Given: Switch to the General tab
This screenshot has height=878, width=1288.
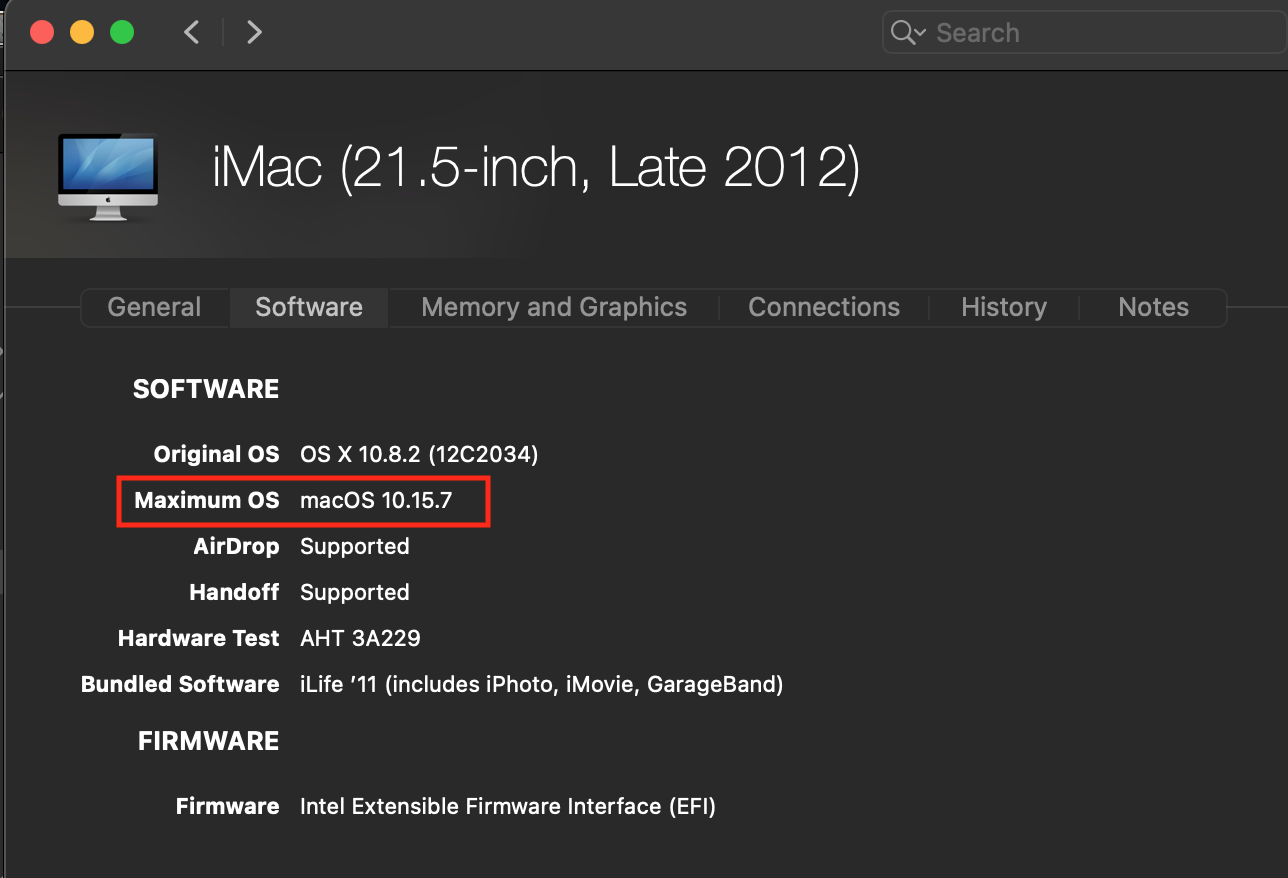Looking at the screenshot, I should [x=154, y=307].
